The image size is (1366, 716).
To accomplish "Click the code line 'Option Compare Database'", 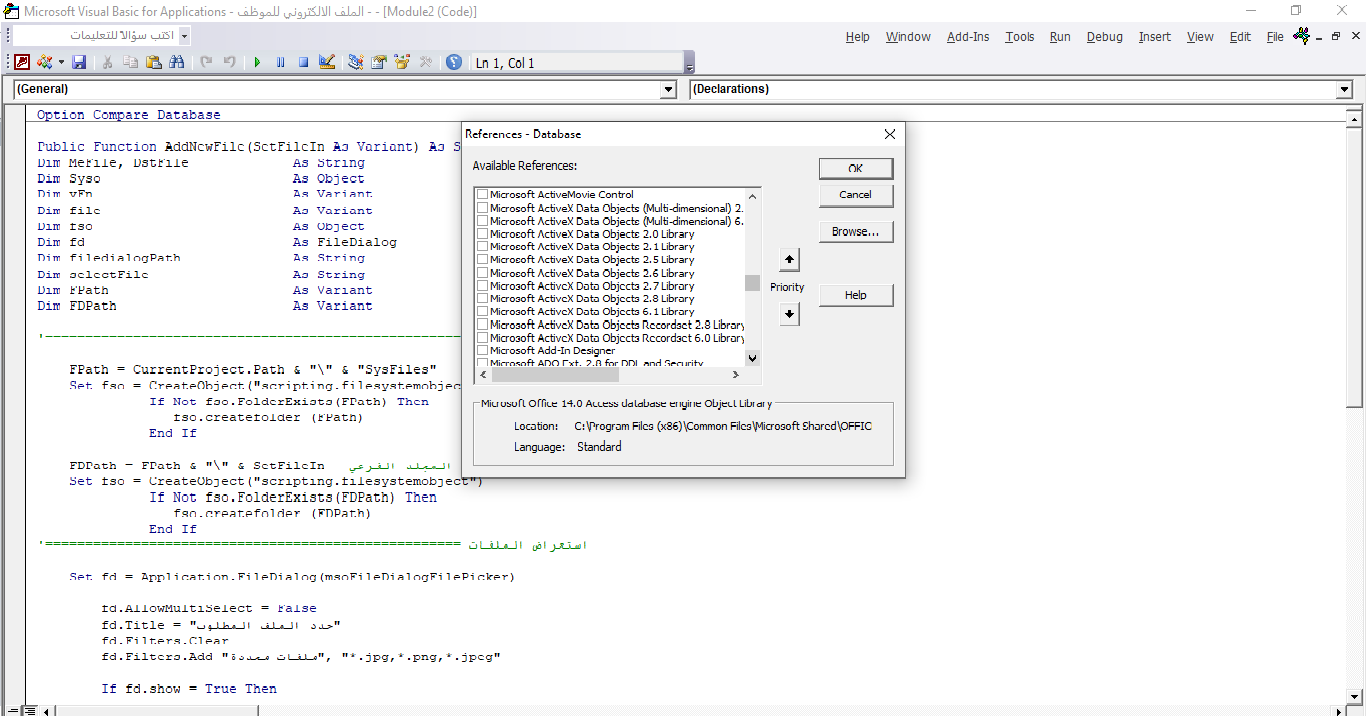I will click(x=129, y=115).
